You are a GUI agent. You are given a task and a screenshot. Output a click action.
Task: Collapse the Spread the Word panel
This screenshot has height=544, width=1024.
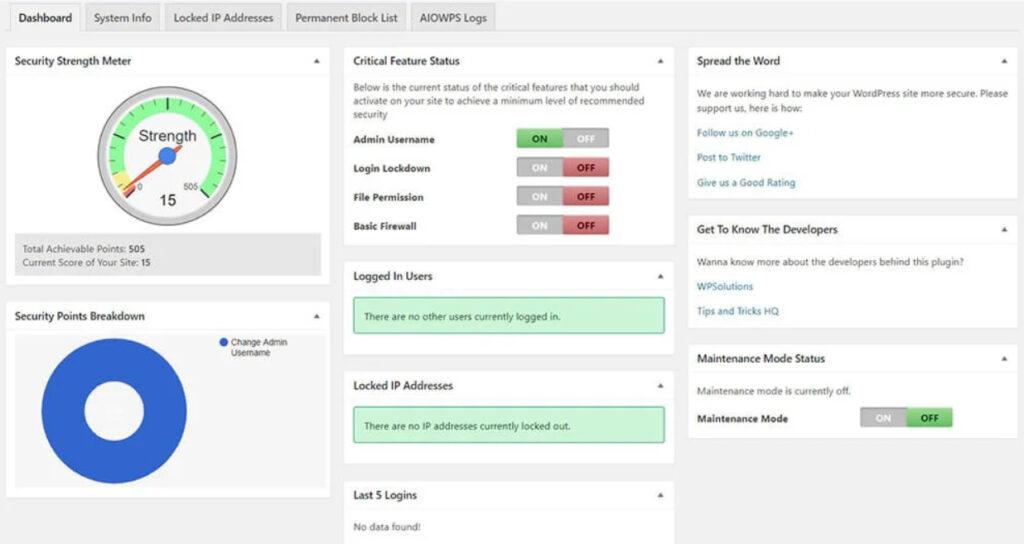[x=1003, y=61]
